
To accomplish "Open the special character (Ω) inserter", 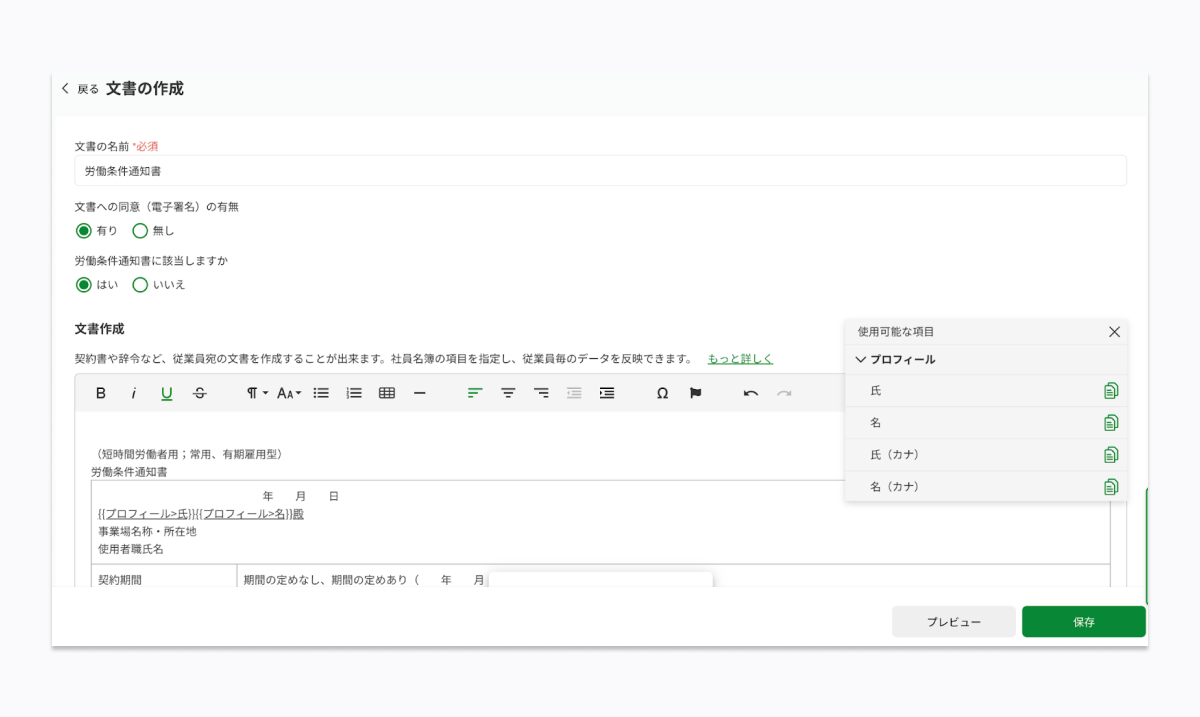I will [x=662, y=394].
